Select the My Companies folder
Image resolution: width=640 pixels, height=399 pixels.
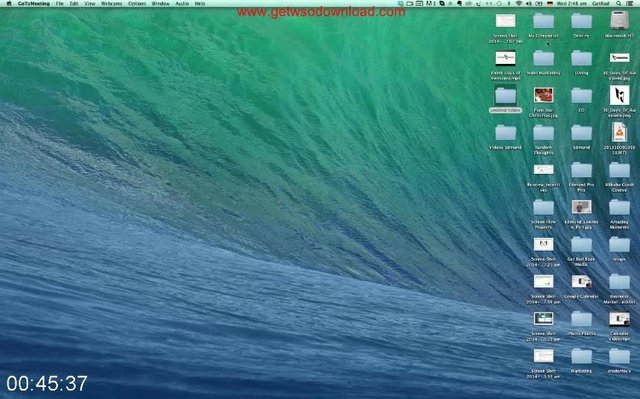click(543, 21)
